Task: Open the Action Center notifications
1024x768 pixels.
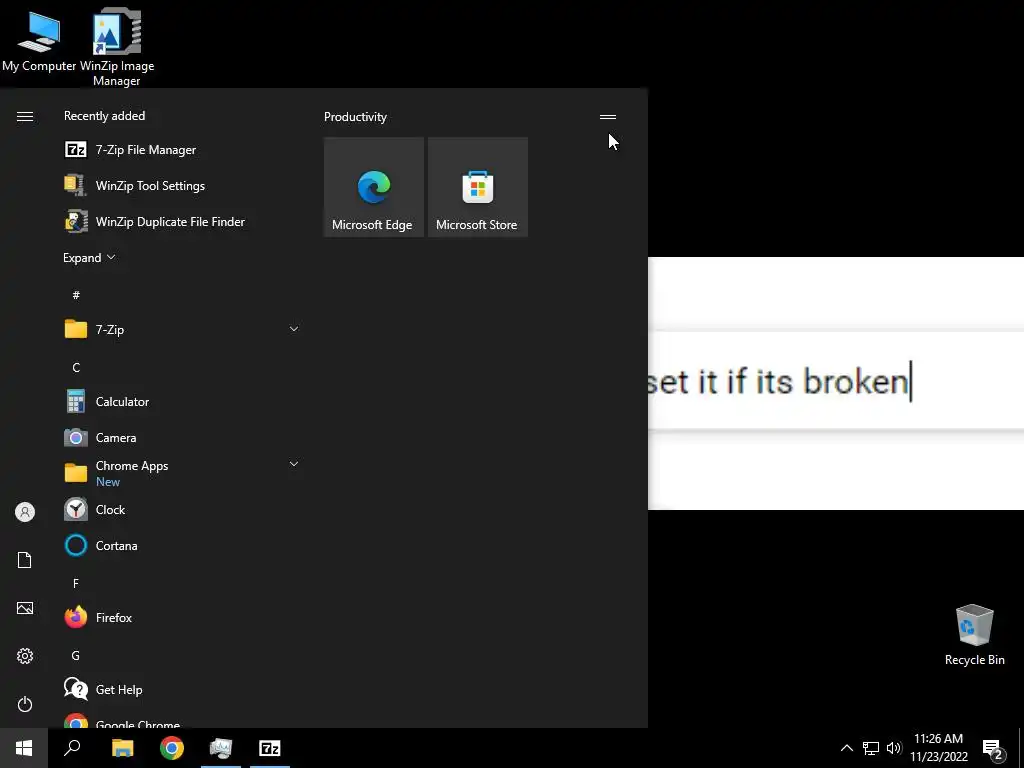Action: coord(993,749)
